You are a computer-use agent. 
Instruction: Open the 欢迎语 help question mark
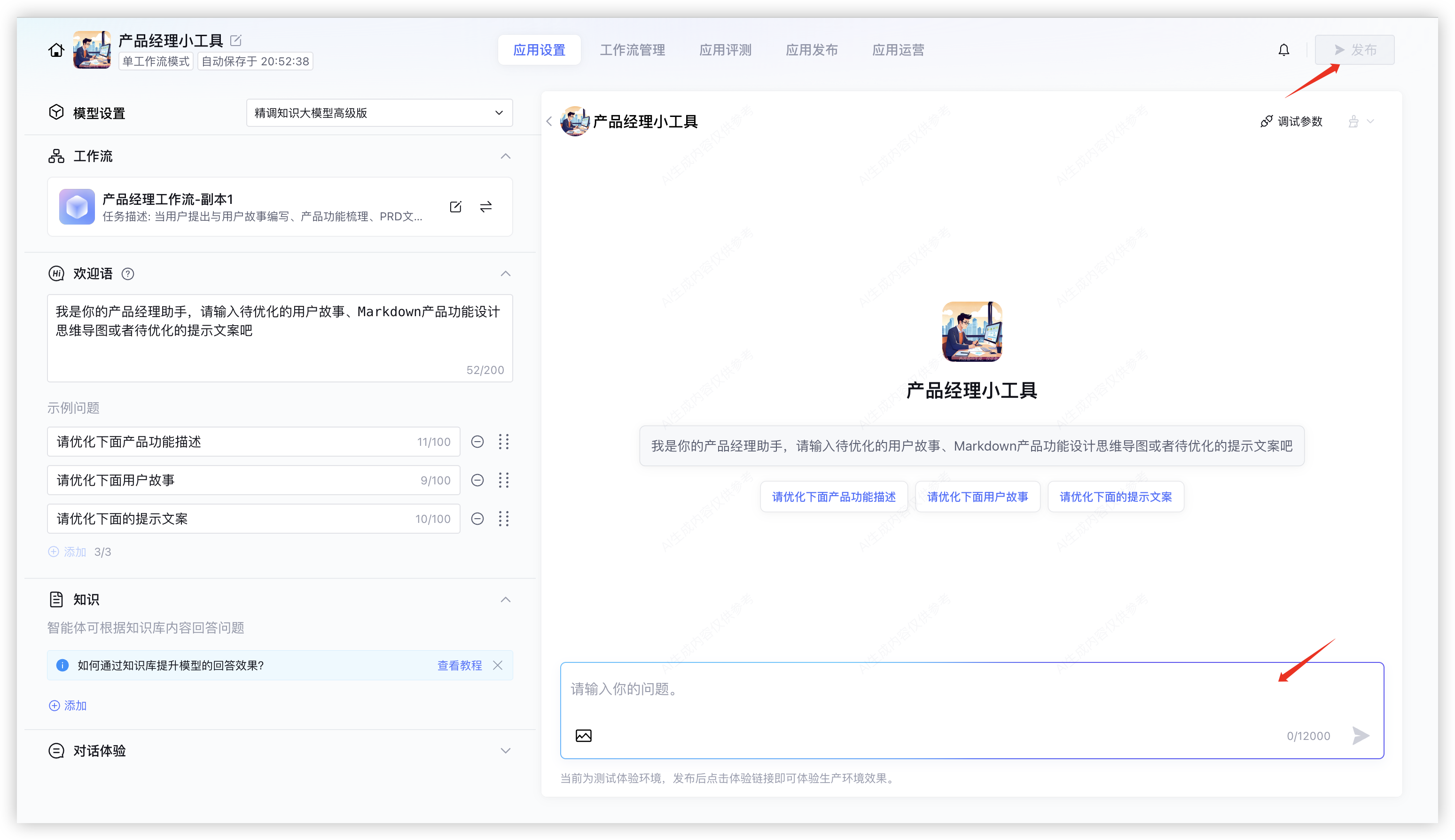pos(128,274)
